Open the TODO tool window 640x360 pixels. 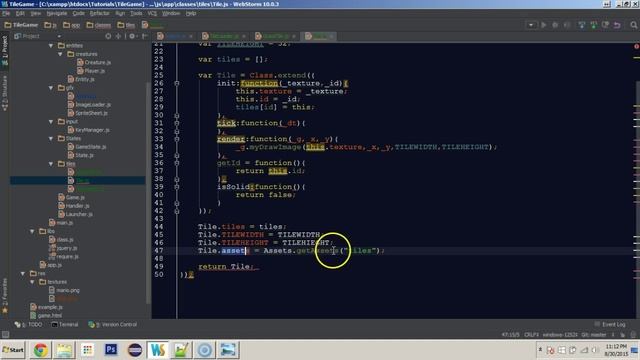(x=29, y=324)
